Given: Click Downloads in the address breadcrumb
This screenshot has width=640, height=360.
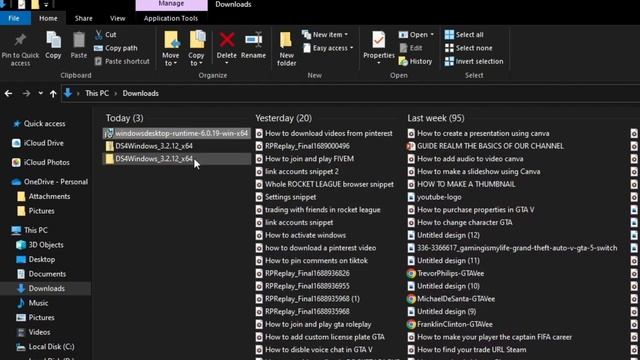Looking at the screenshot, I should tap(140, 93).
